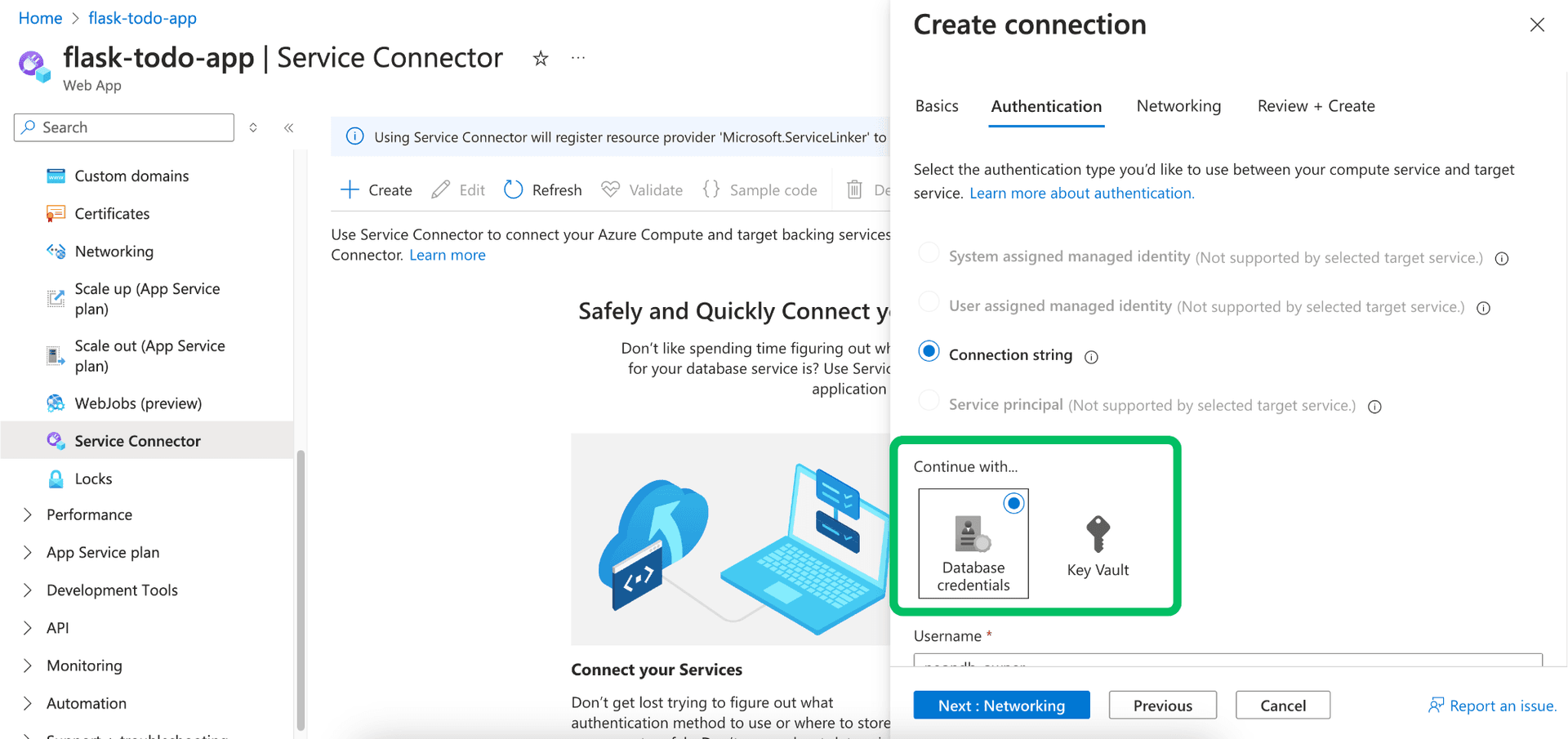Open the Networking tab in Create connection
This screenshot has height=739, width=1568.
point(1178,106)
